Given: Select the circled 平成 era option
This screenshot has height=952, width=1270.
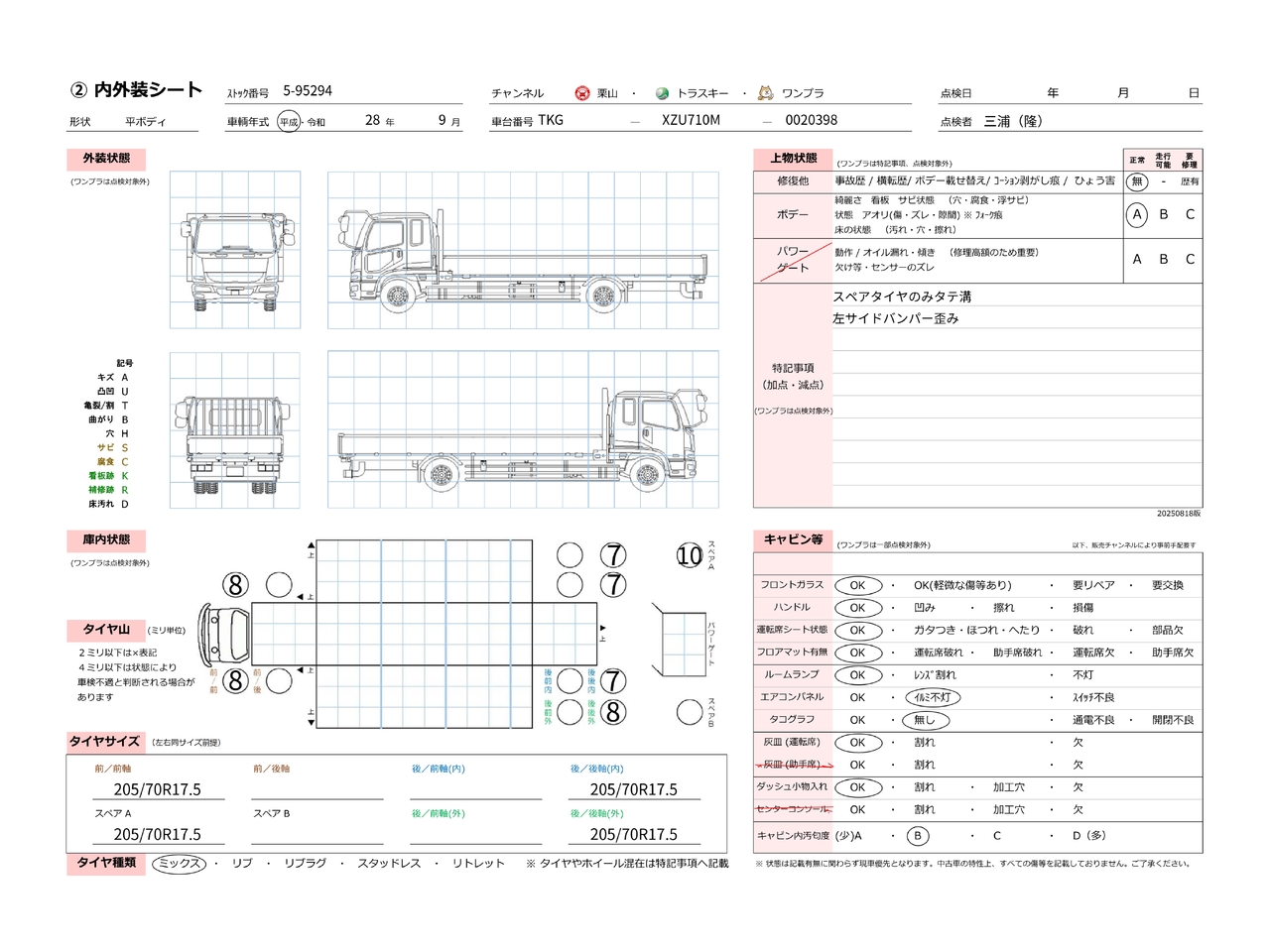Looking at the screenshot, I should pos(289,122).
